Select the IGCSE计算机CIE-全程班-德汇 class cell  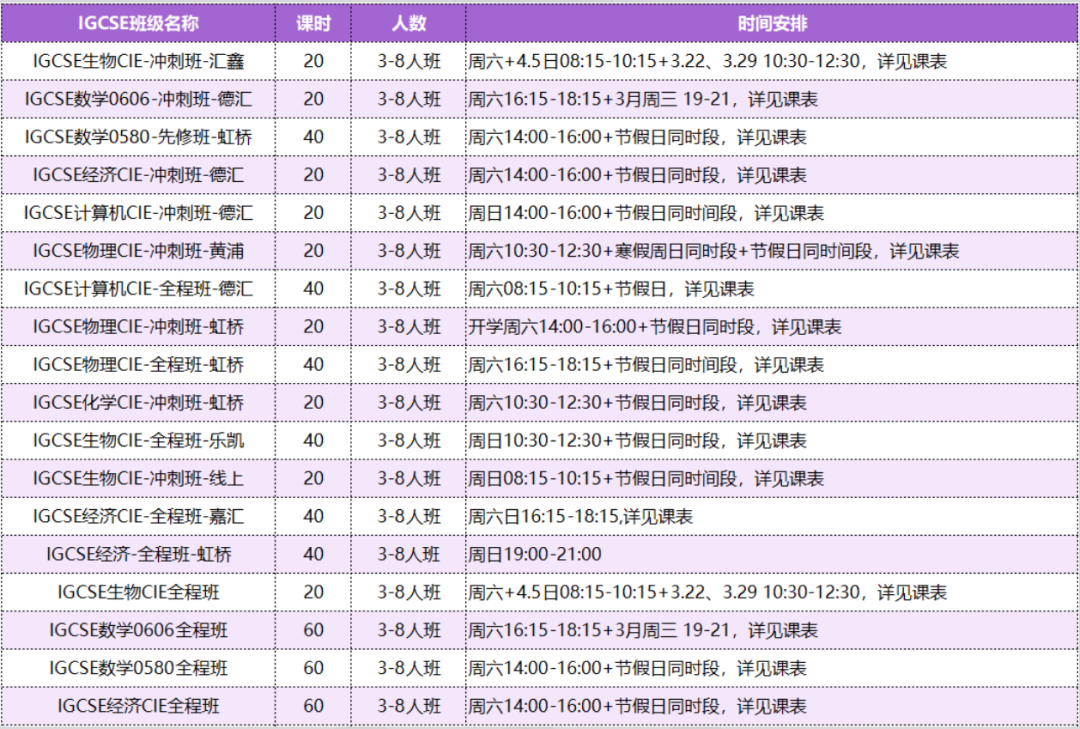click(x=138, y=289)
